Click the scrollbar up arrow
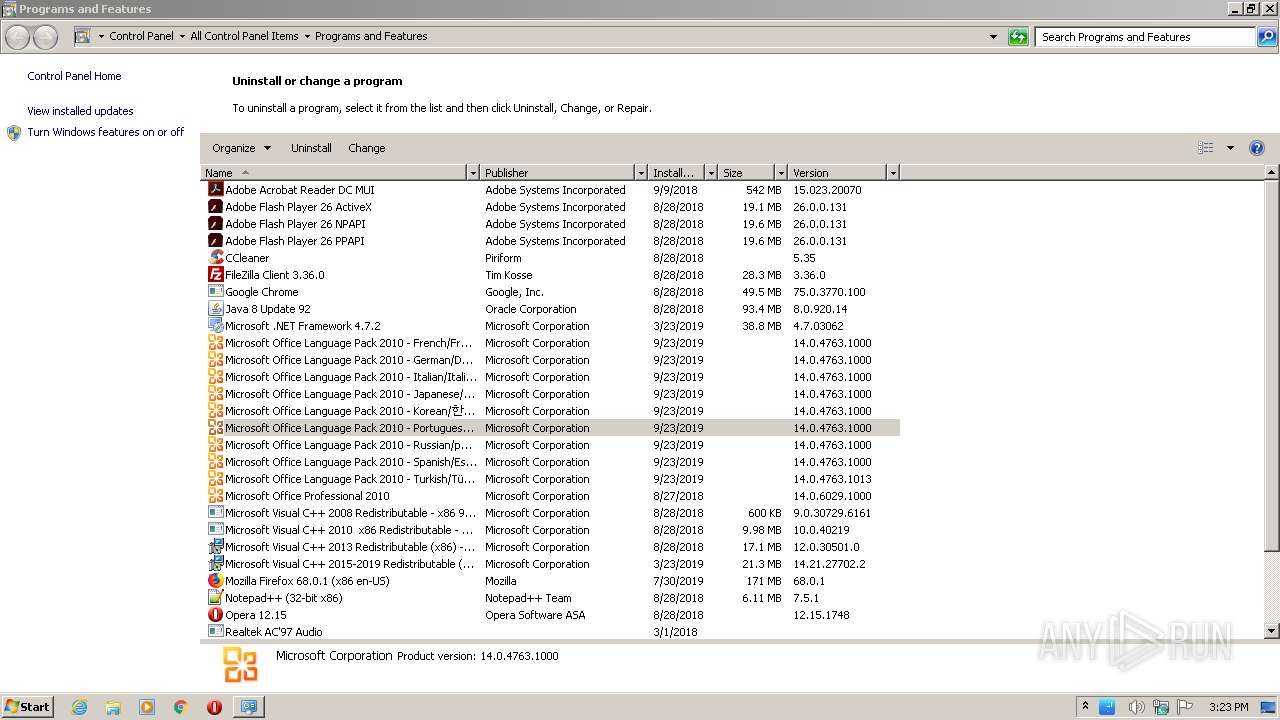This screenshot has width=1280, height=720. click(x=1272, y=172)
